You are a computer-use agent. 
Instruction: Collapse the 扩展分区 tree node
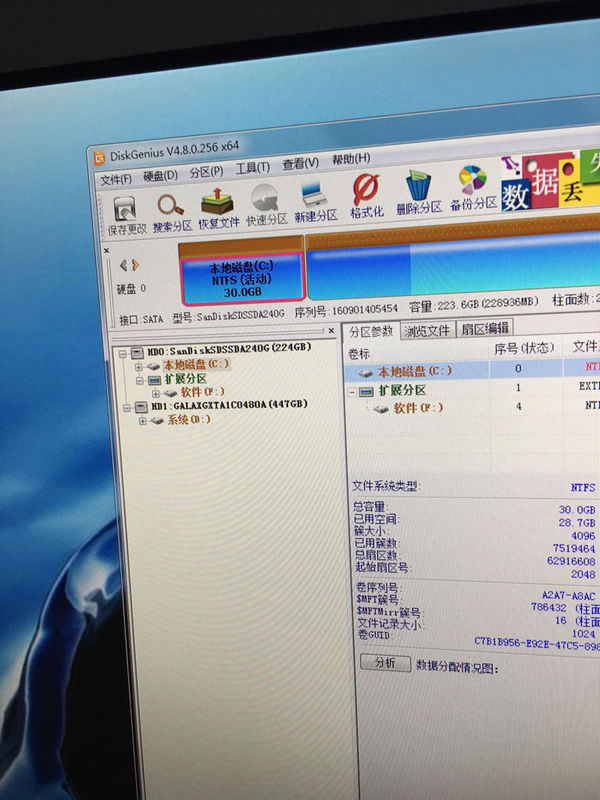tap(139, 381)
